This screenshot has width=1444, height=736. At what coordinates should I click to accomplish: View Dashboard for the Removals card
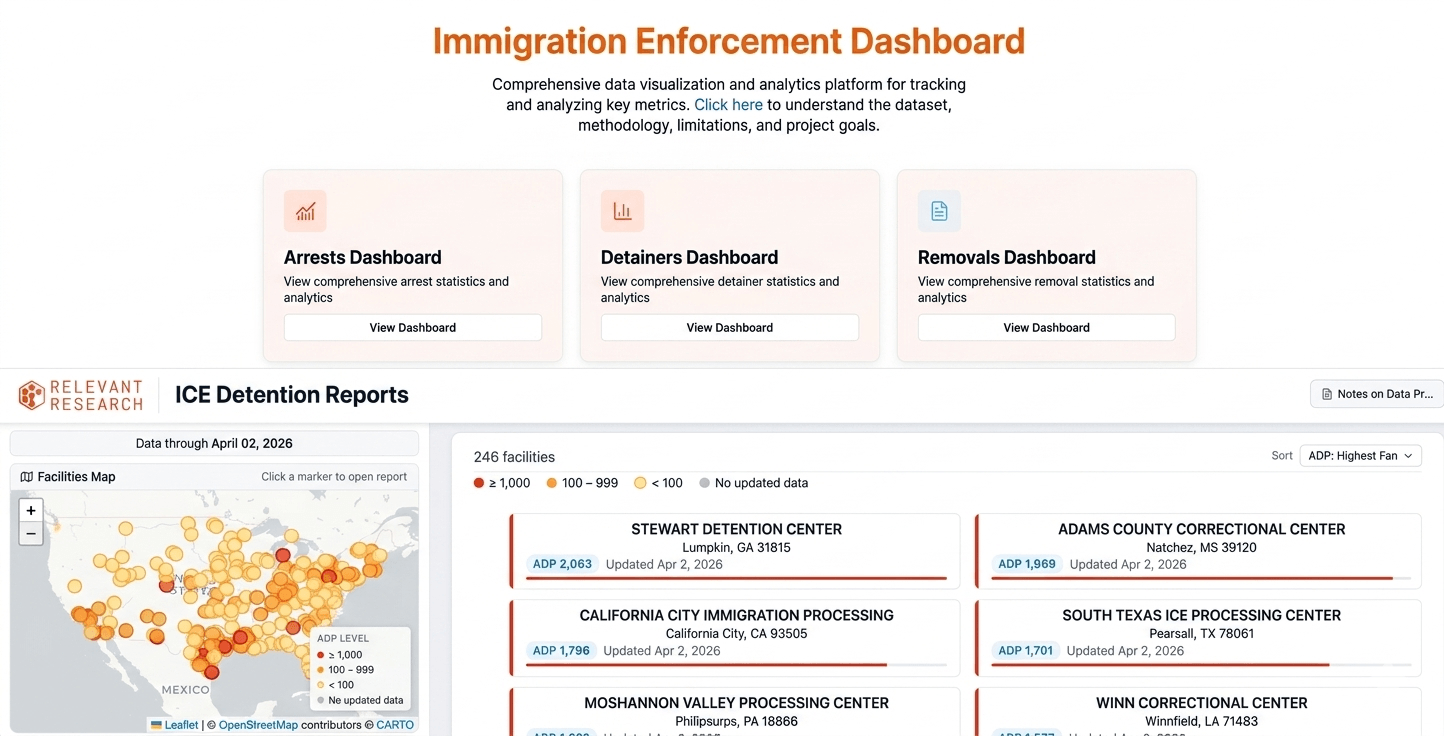point(1047,328)
